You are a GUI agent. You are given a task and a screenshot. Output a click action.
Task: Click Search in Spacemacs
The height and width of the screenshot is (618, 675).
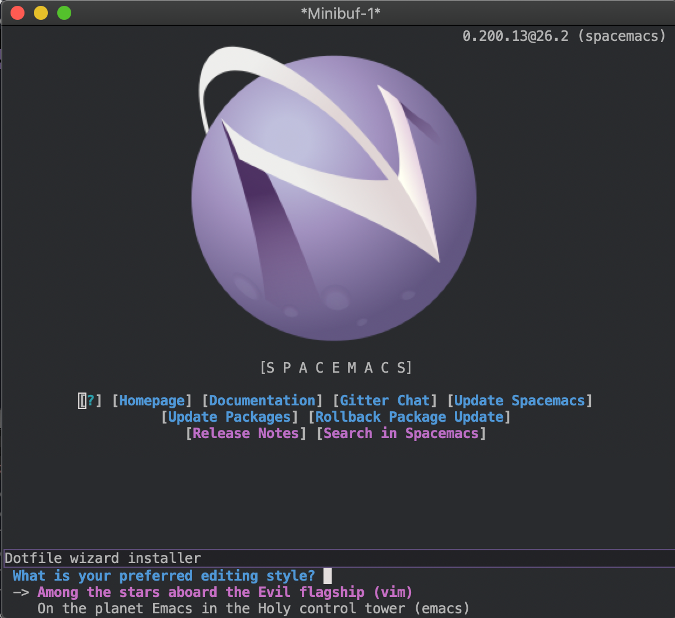pos(401,433)
